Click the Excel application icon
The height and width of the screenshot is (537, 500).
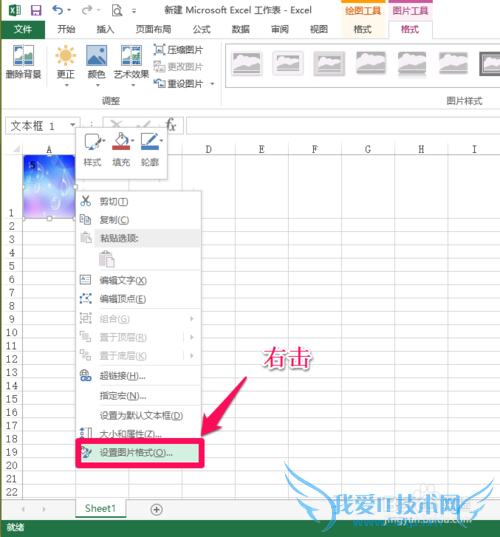tap(14, 10)
